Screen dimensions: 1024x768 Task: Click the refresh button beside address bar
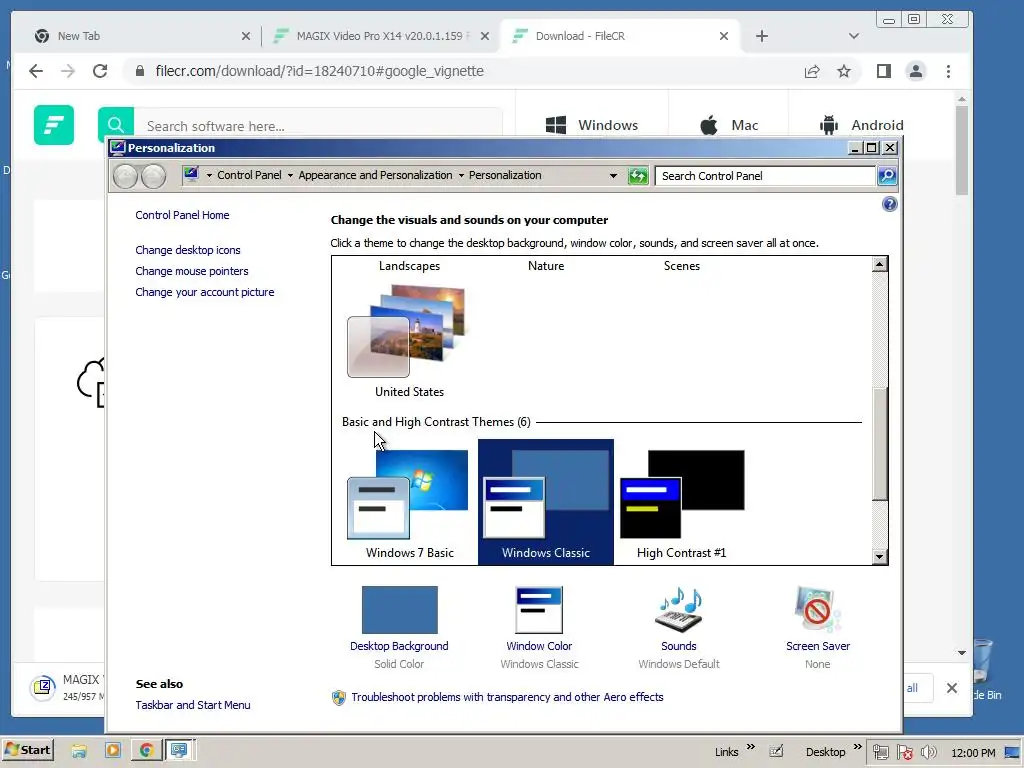pyautogui.click(x=637, y=176)
